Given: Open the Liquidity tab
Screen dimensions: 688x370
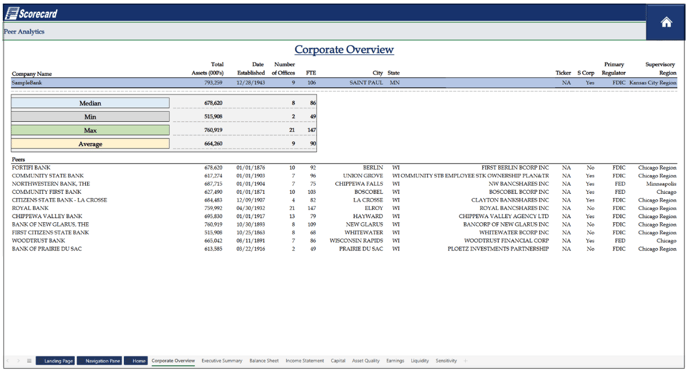Looking at the screenshot, I should tap(419, 361).
